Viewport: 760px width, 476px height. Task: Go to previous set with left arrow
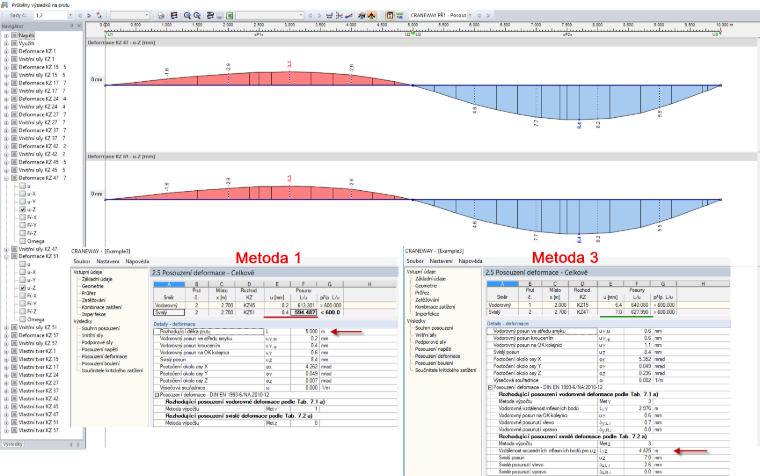pyautogui.click(x=80, y=16)
